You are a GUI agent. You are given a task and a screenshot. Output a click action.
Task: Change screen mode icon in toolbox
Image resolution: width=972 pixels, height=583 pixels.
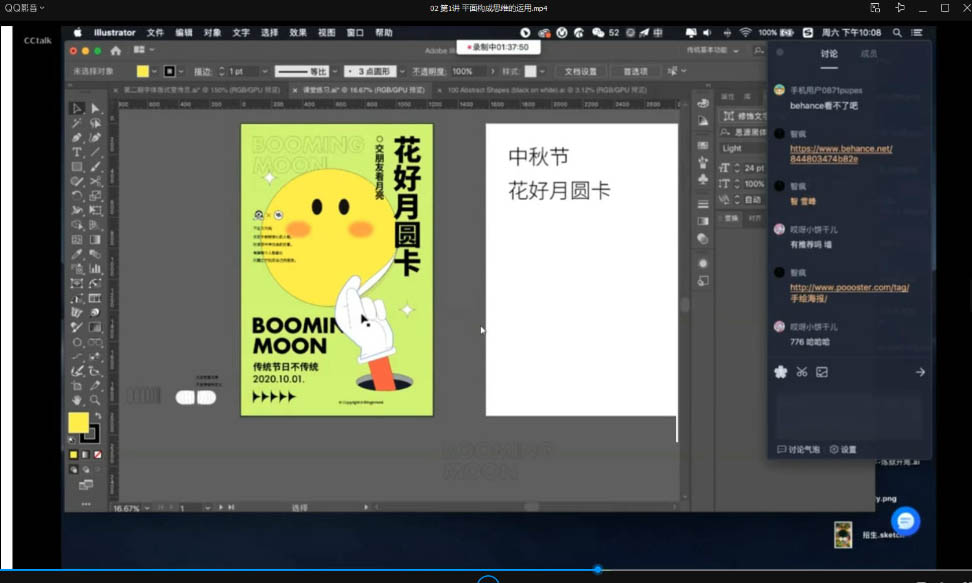click(x=86, y=485)
